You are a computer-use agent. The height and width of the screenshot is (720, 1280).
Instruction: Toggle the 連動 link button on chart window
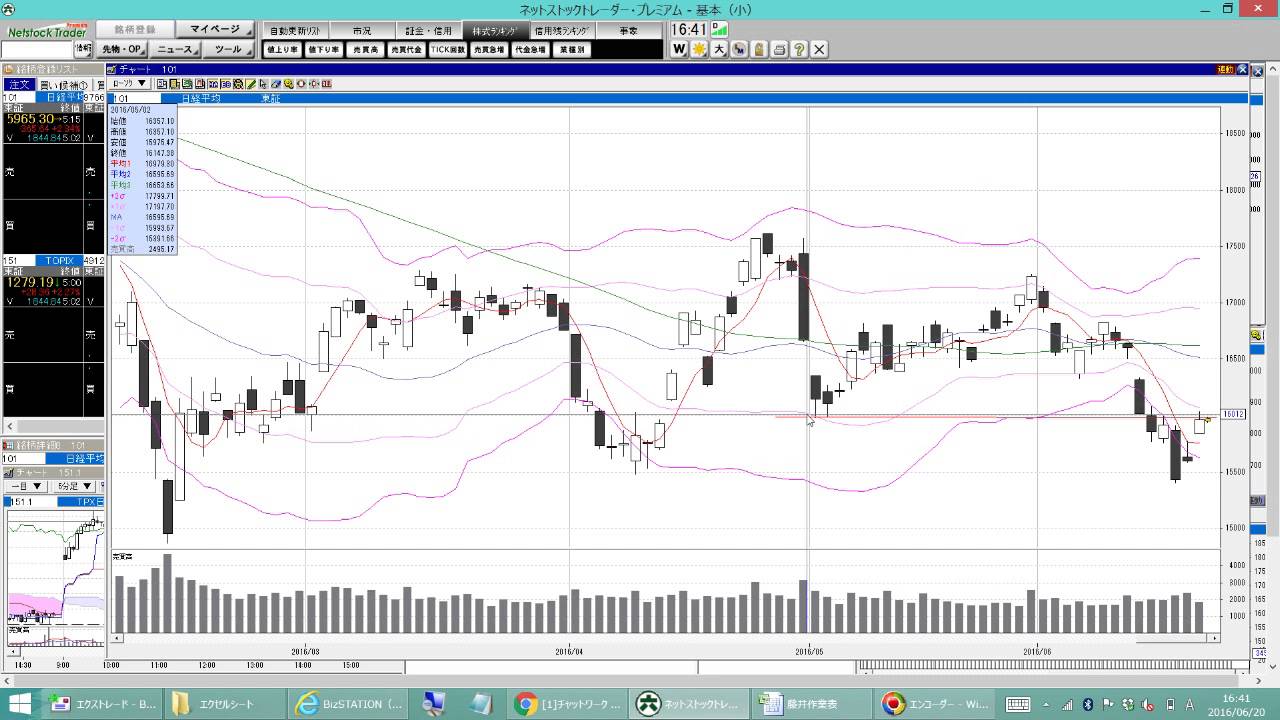click(x=1226, y=70)
